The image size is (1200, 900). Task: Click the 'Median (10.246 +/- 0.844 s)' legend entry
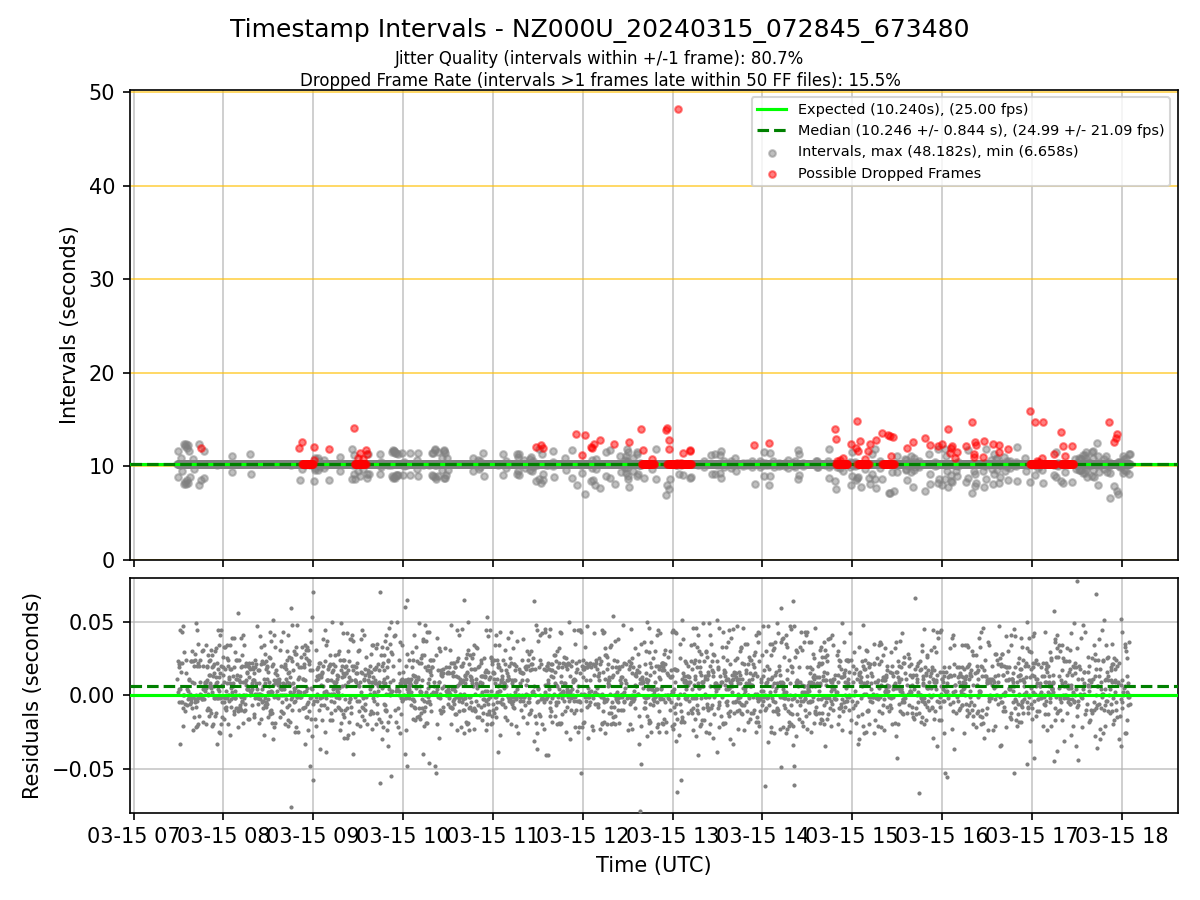tap(981, 130)
